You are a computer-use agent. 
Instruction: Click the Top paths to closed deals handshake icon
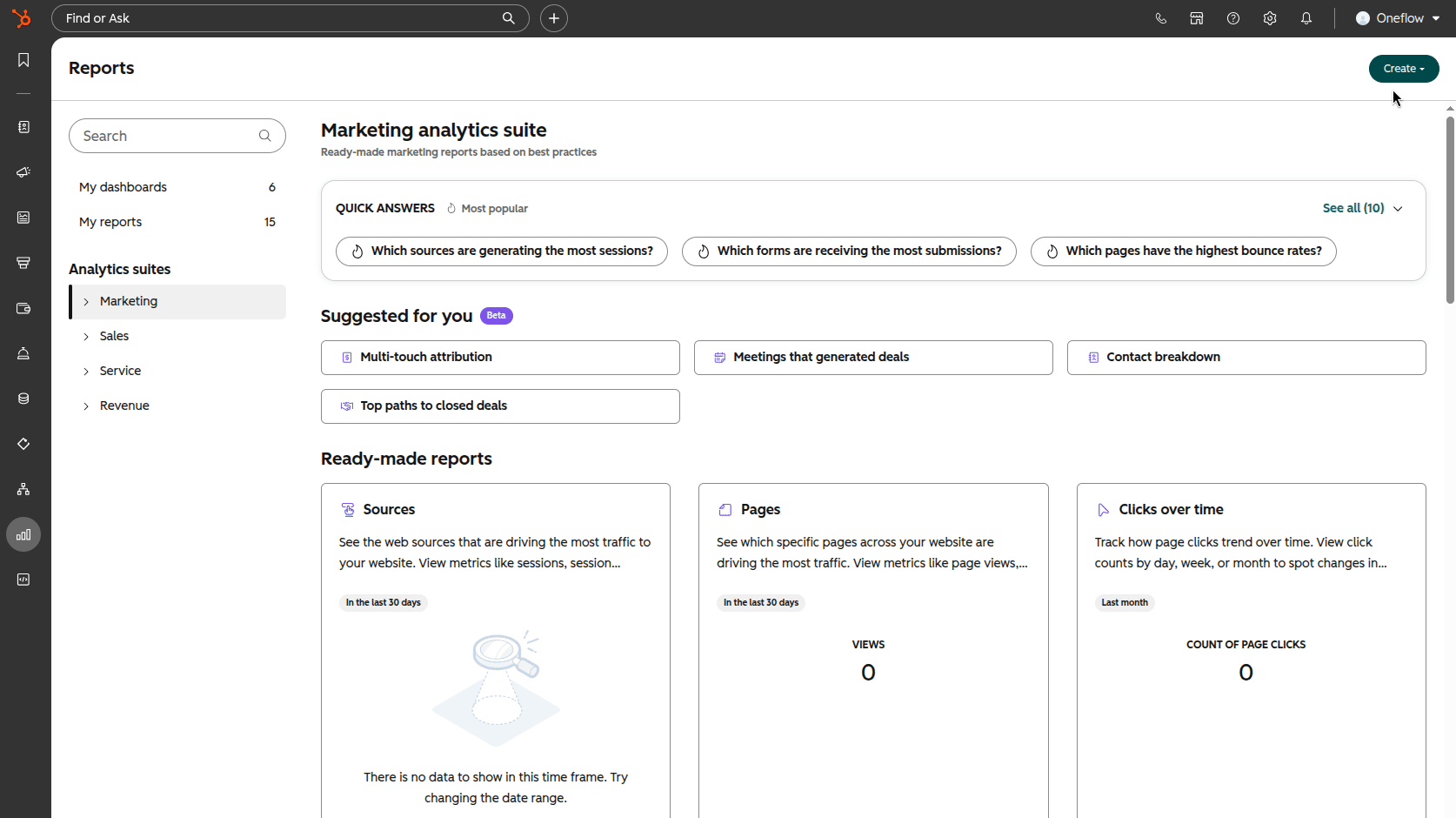[x=347, y=406]
